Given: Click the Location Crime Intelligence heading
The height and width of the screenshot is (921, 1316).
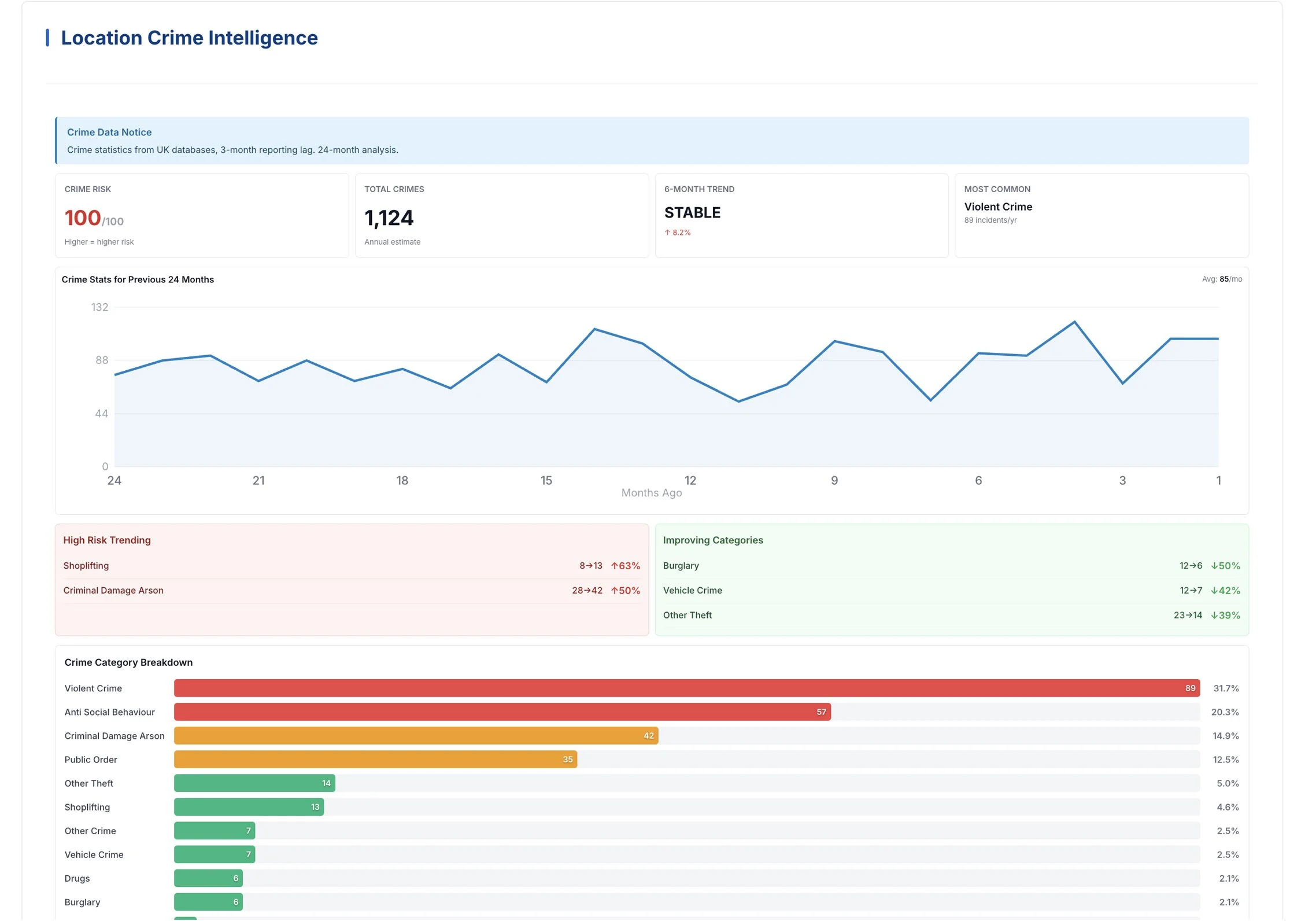Looking at the screenshot, I should [x=189, y=38].
